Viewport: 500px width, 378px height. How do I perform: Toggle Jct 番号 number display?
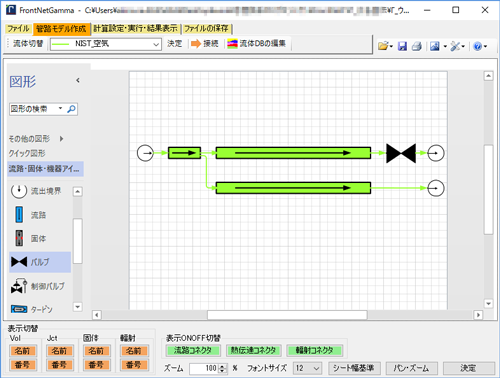pos(60,365)
